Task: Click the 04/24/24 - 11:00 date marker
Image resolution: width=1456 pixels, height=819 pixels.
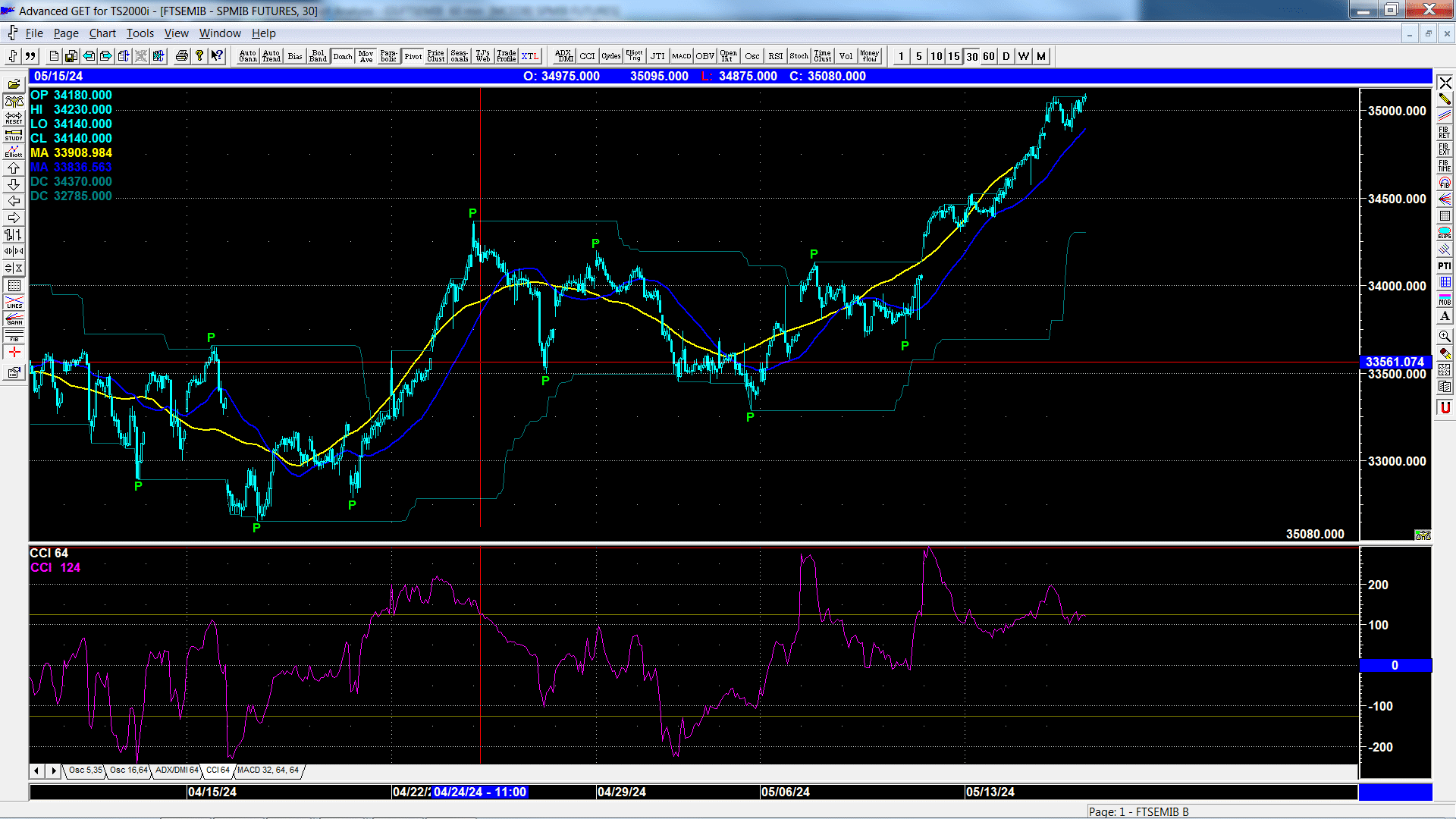Action: pos(480,792)
